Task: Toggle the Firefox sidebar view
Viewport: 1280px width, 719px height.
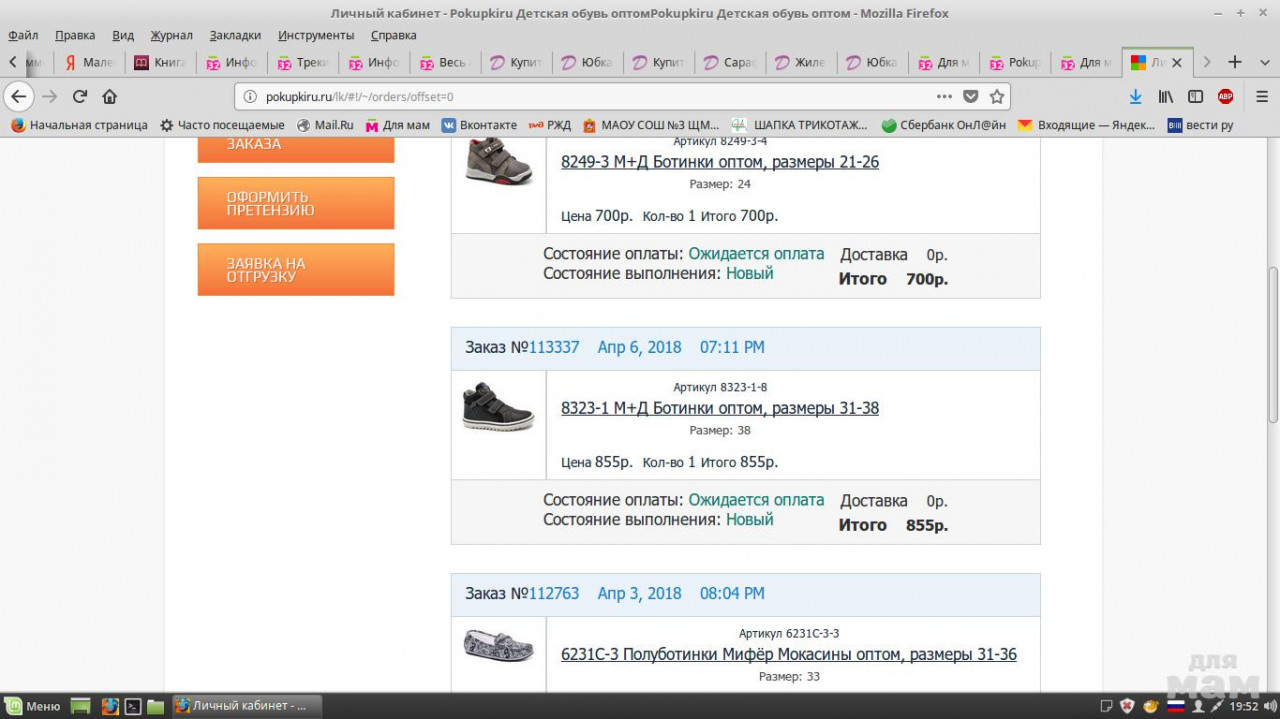Action: tap(1195, 97)
